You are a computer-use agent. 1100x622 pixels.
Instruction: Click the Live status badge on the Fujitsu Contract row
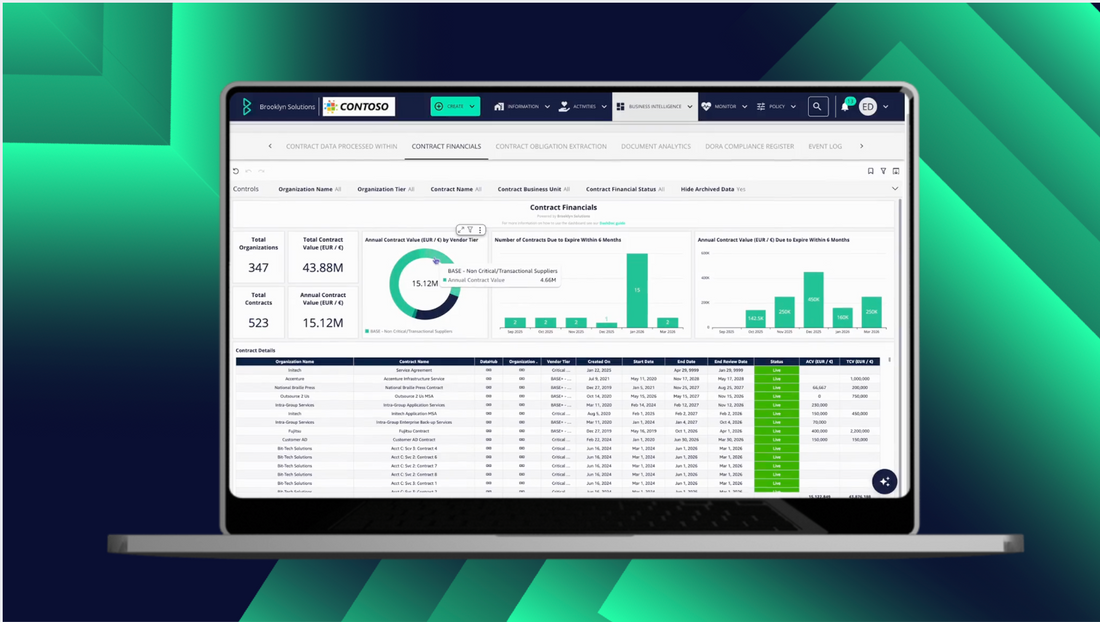tap(777, 431)
